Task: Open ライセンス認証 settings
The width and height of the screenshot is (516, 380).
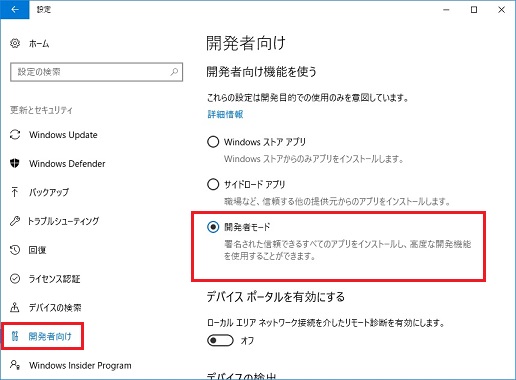Action: point(55,279)
